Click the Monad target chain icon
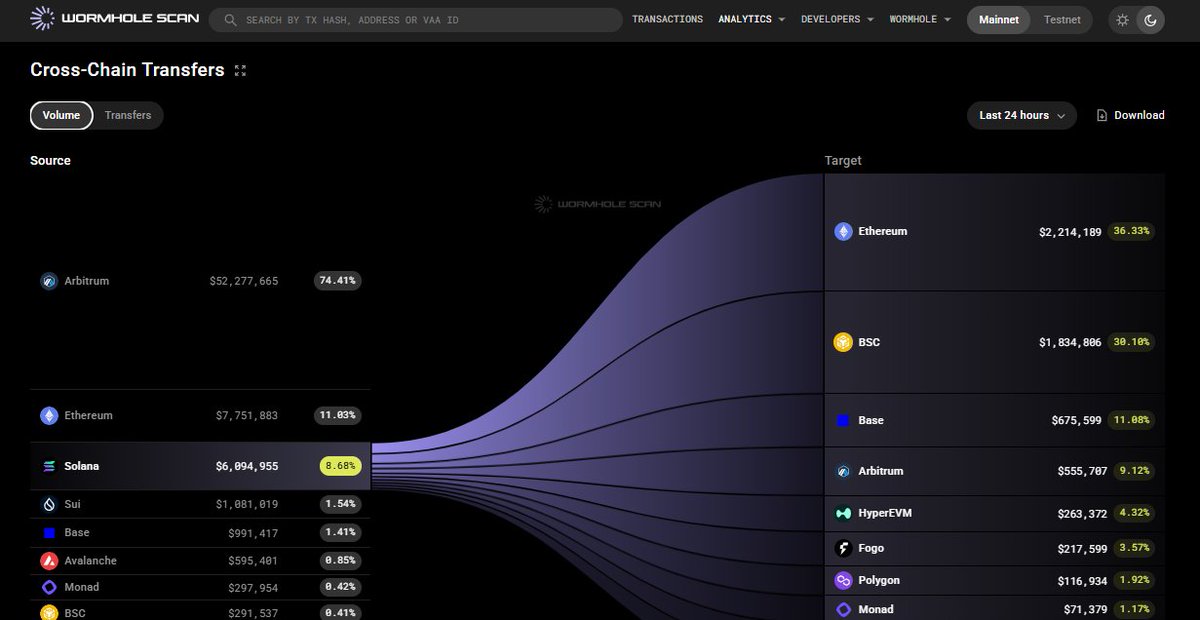Viewport: 1200px width, 620px height. pyautogui.click(x=843, y=609)
